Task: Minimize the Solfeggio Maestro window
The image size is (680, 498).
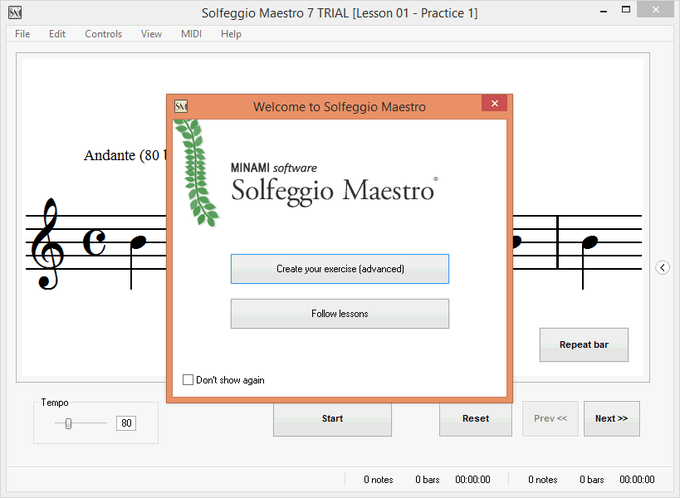Action: pos(603,12)
